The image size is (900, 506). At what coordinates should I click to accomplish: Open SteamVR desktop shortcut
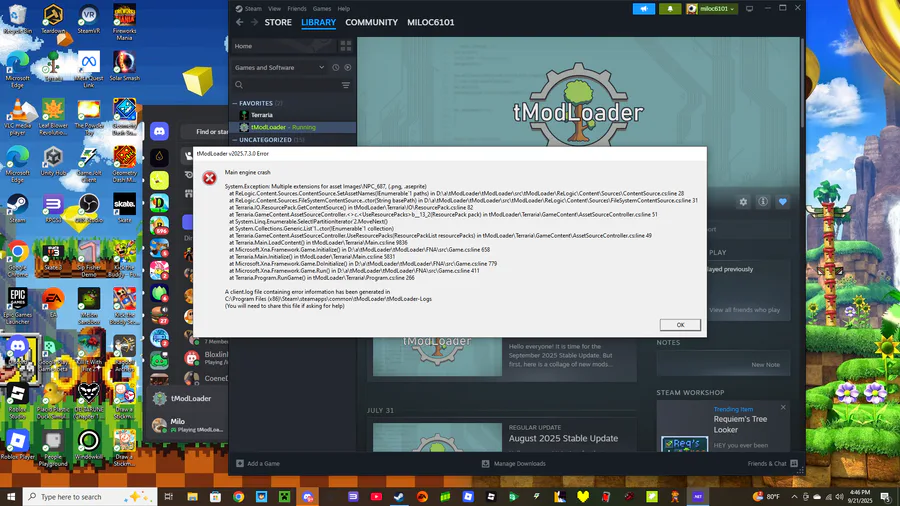(x=89, y=19)
